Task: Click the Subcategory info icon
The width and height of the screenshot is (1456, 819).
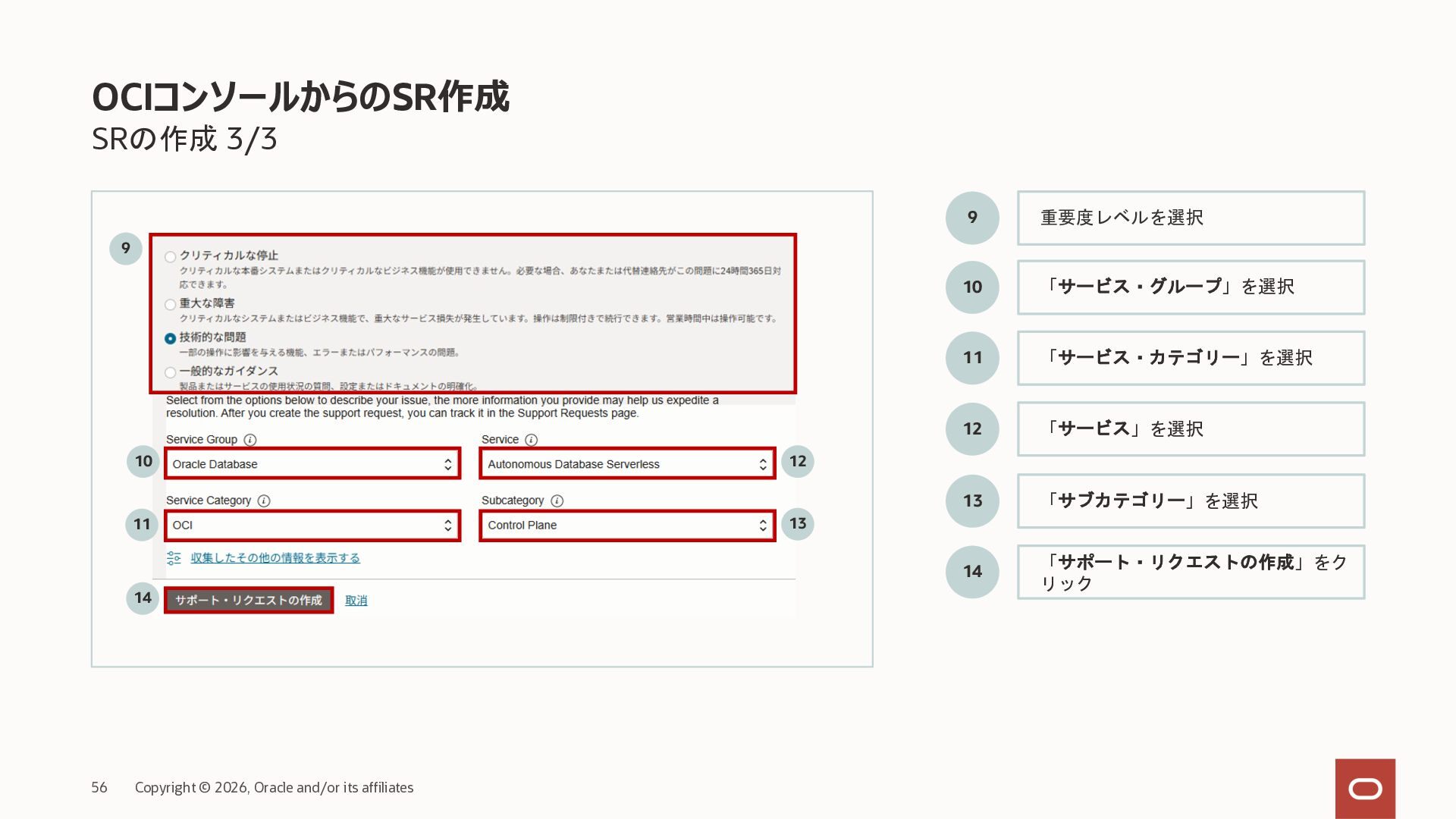Action: (557, 500)
